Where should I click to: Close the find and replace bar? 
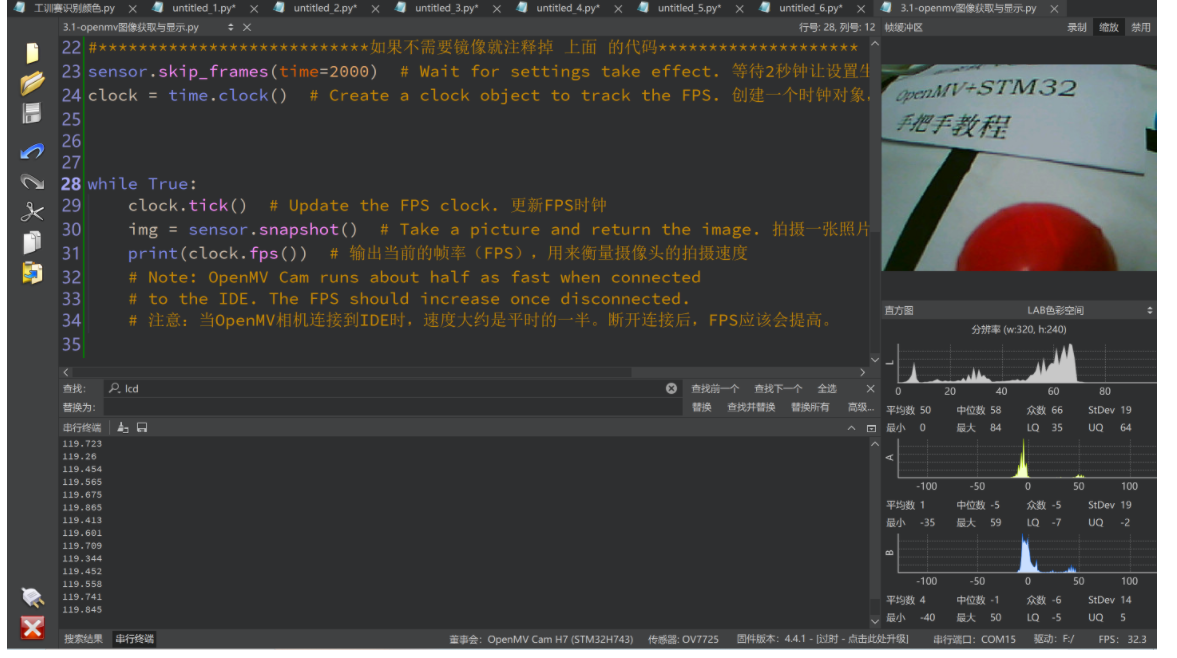coord(870,388)
